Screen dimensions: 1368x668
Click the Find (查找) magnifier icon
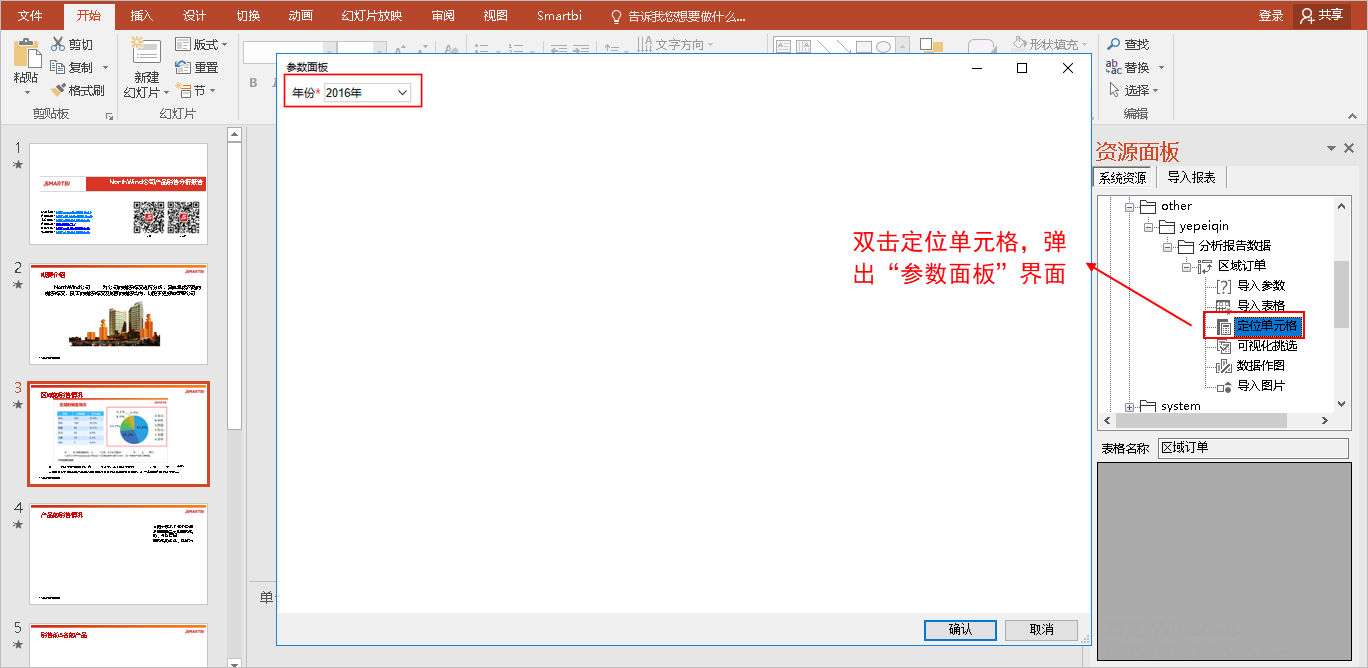pos(1113,44)
